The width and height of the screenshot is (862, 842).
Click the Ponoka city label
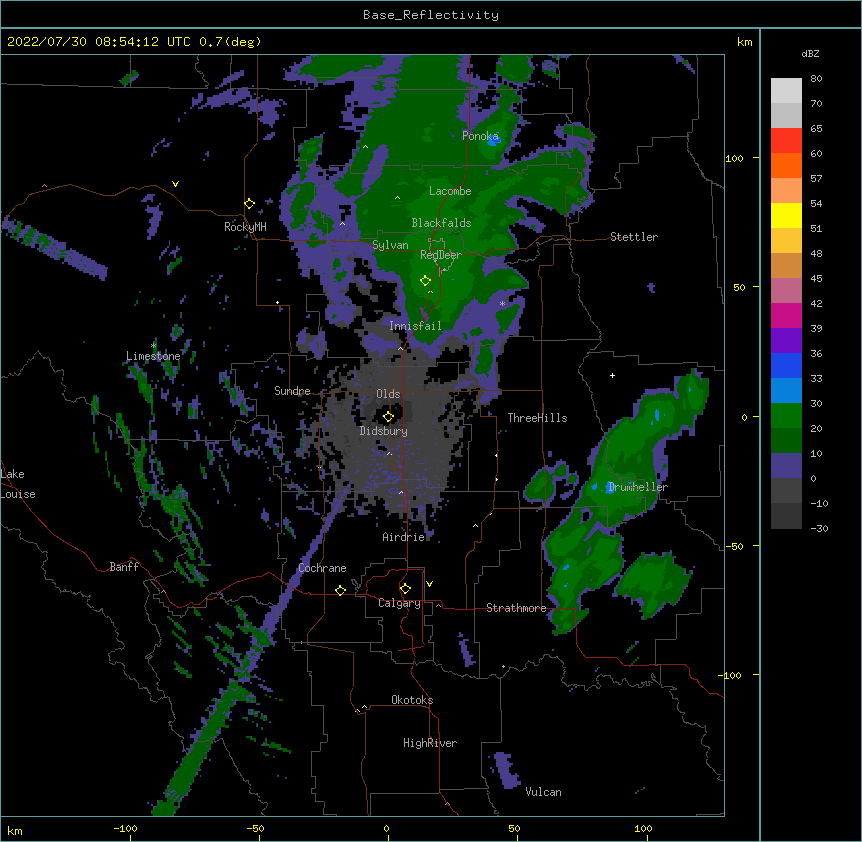click(480, 136)
